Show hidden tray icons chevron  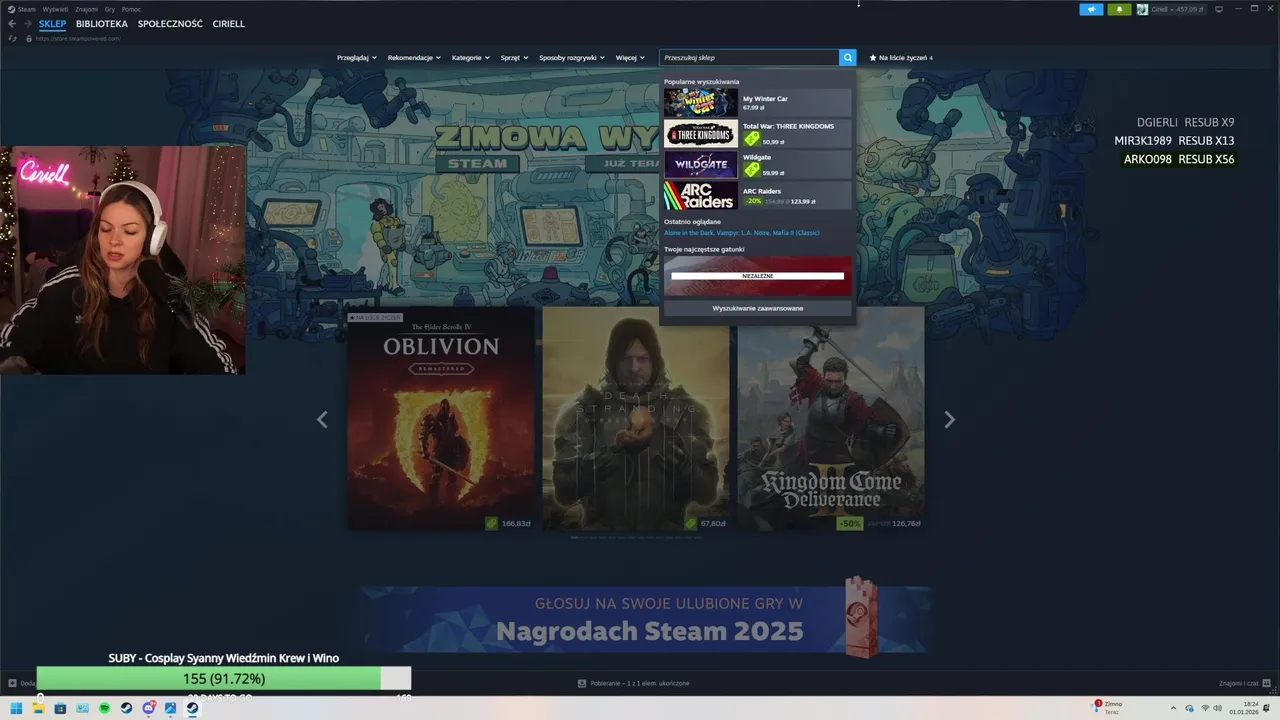click(1175, 708)
